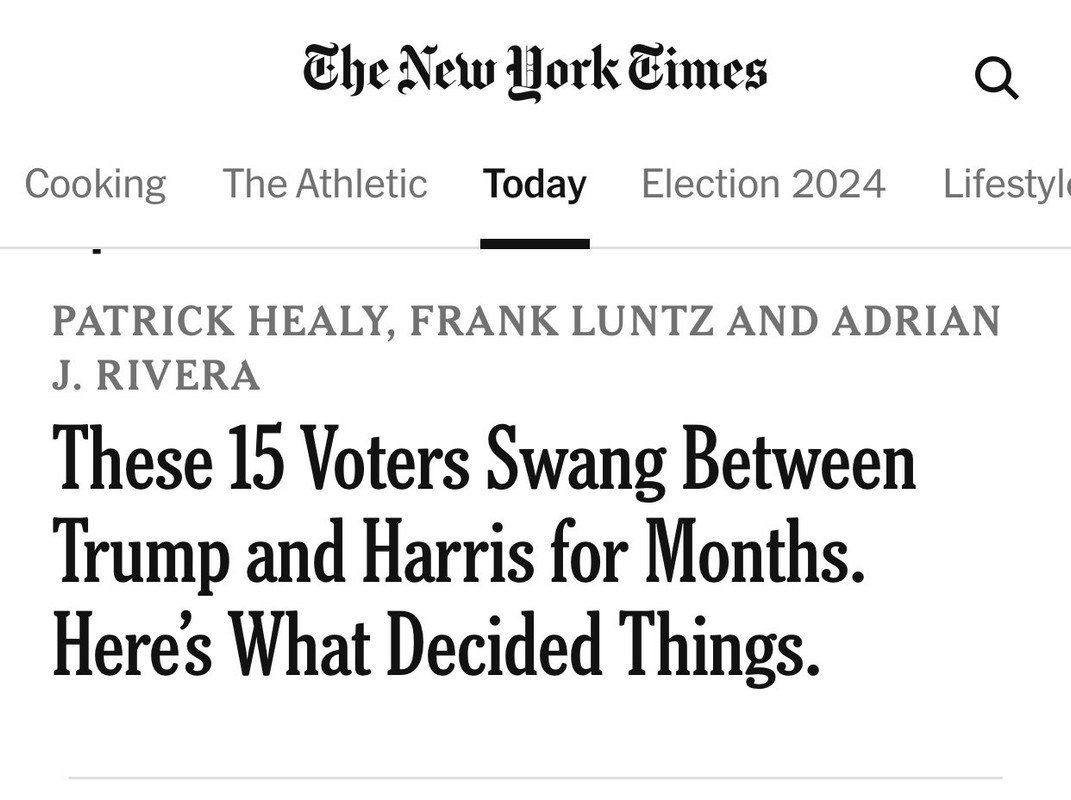This screenshot has height=800, width=1071.
Task: Open The Athletic section tab
Action: [x=325, y=184]
